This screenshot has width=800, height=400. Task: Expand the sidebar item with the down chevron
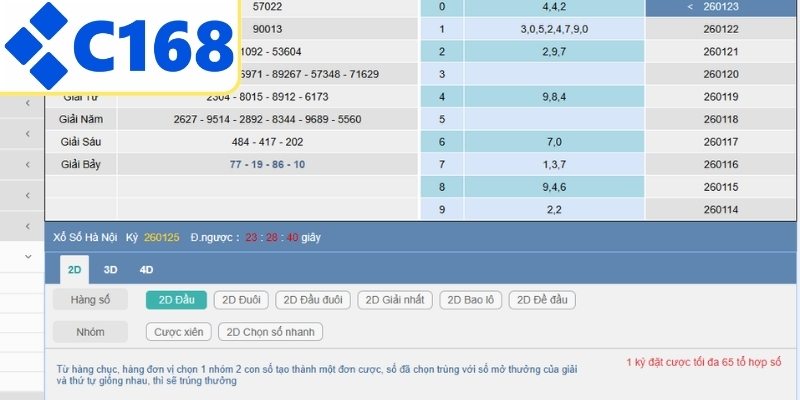point(27,256)
